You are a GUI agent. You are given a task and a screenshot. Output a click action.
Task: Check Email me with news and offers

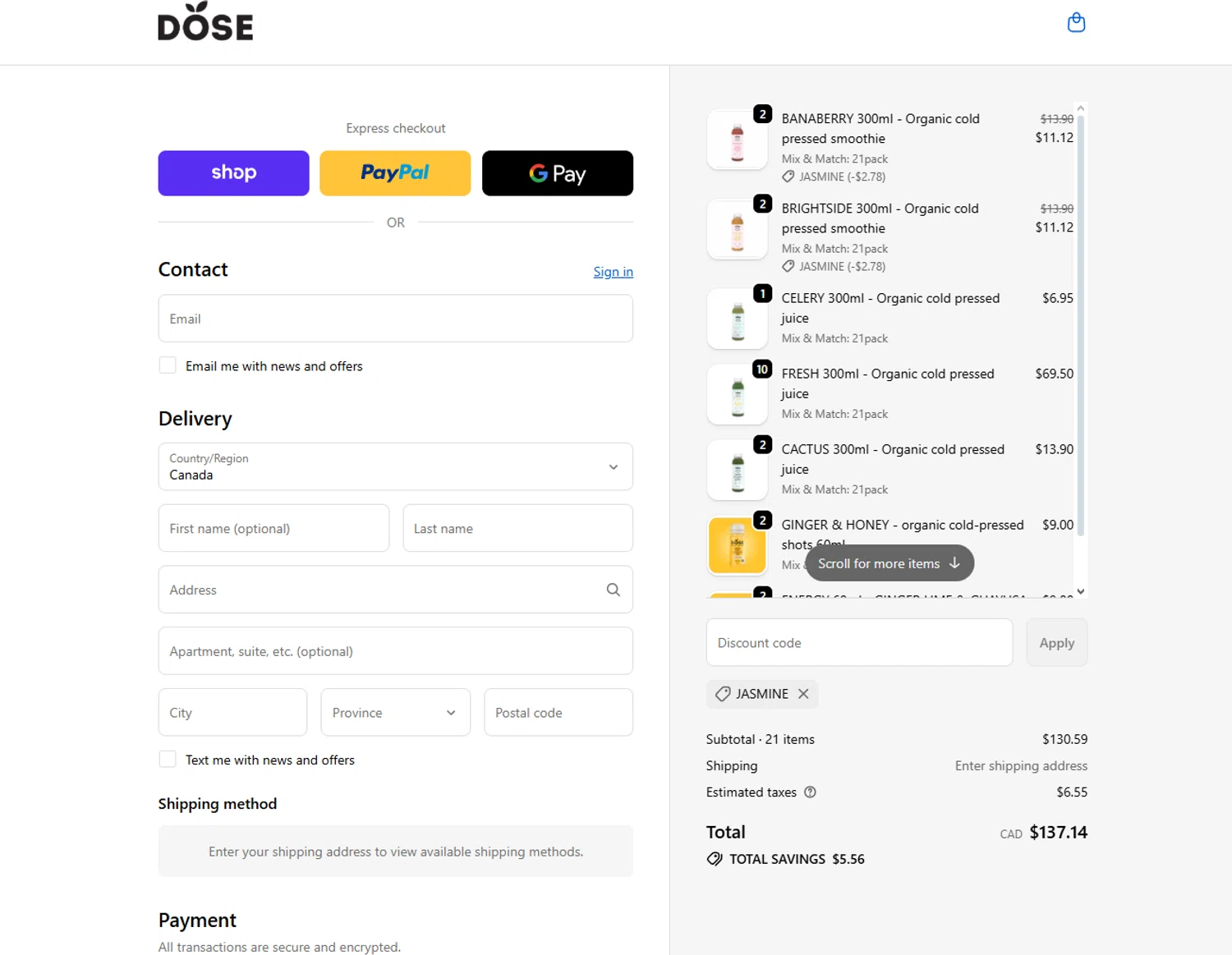(168, 365)
